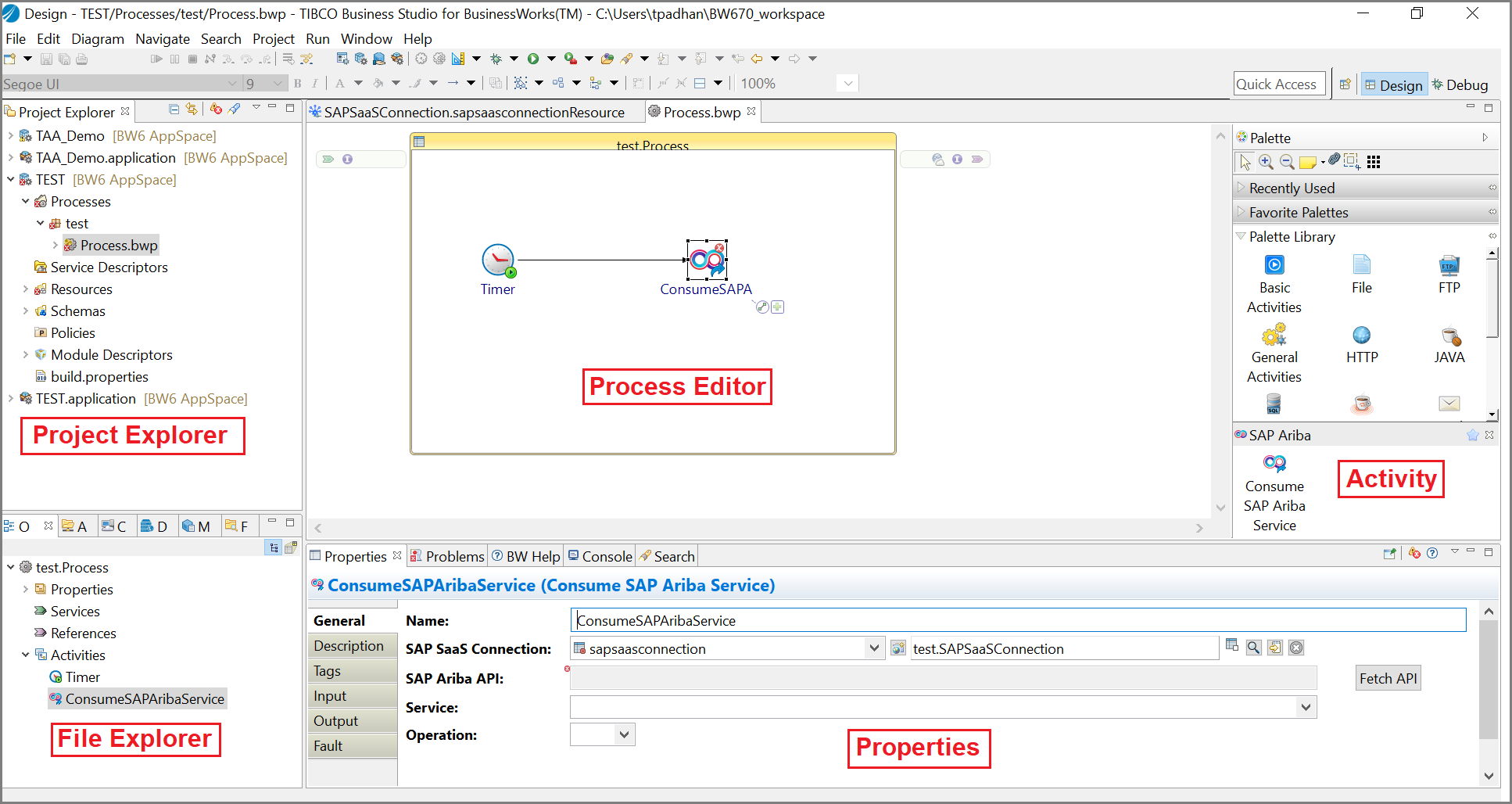The height and width of the screenshot is (804, 1512).
Task: Open the Navigate menu
Action: pyautogui.click(x=163, y=38)
